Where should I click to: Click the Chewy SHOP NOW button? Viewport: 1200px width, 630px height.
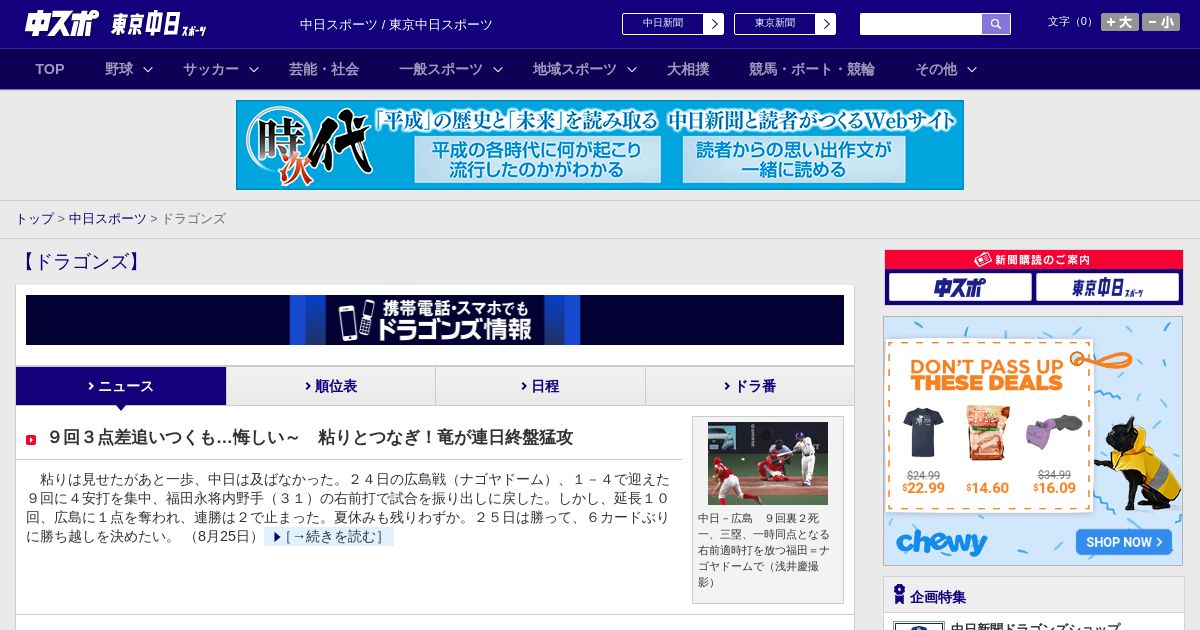pos(1124,542)
